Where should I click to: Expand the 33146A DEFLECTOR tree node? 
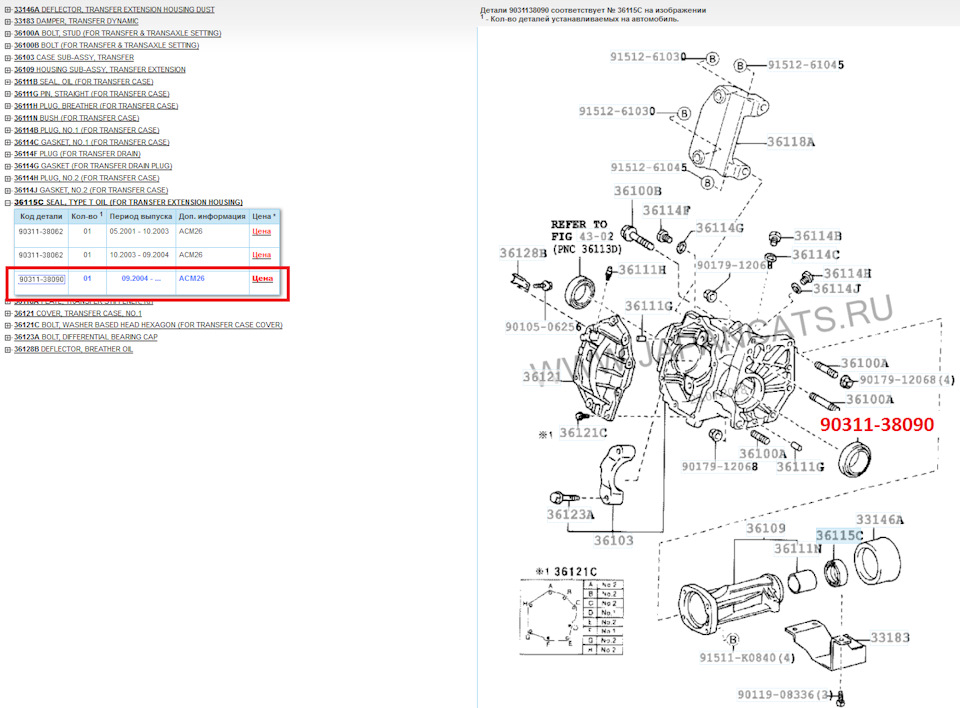pyautogui.click(x=6, y=9)
